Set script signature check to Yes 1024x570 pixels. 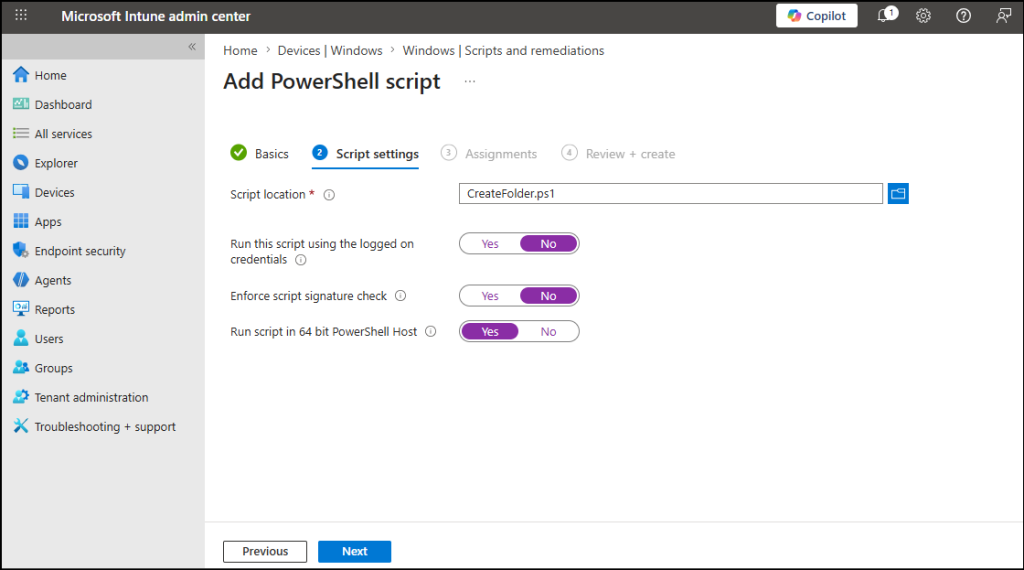pyautogui.click(x=490, y=296)
